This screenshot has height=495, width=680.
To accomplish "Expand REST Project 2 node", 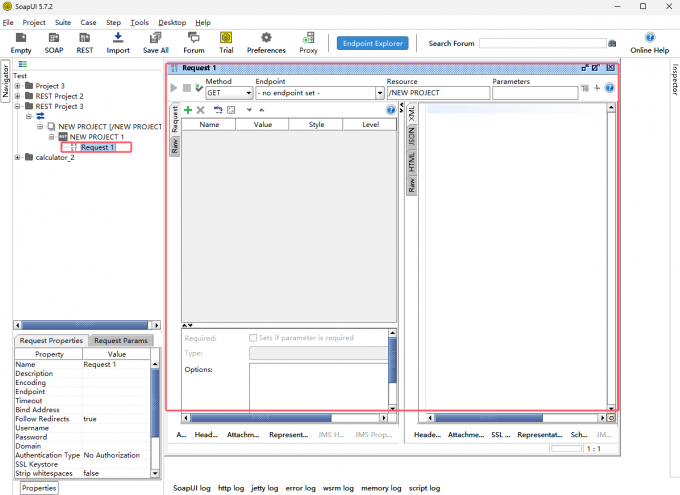I will [x=17, y=96].
